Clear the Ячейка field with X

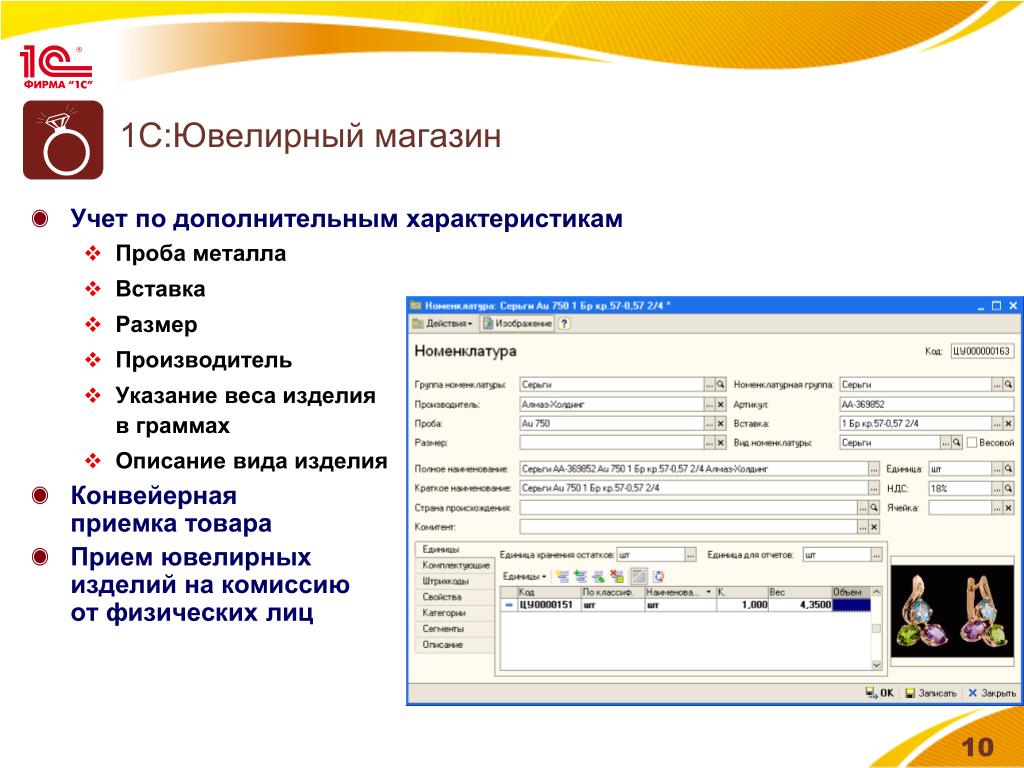1008,507
